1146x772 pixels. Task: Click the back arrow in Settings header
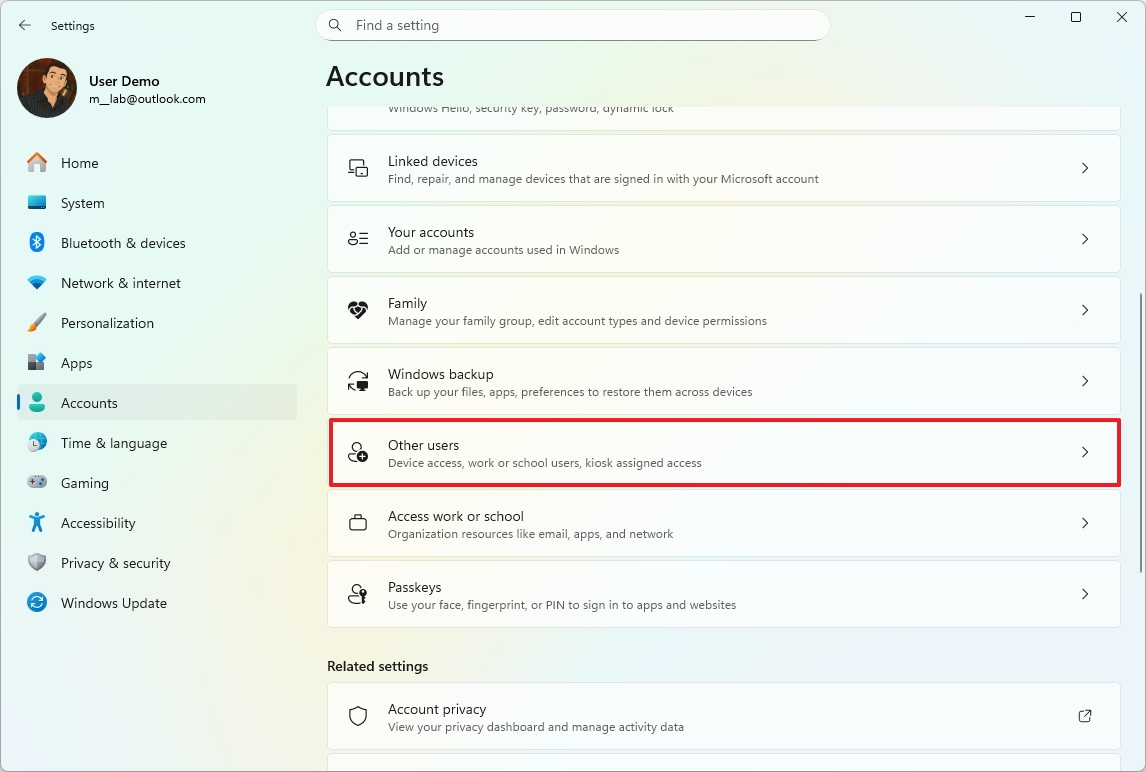coord(25,26)
